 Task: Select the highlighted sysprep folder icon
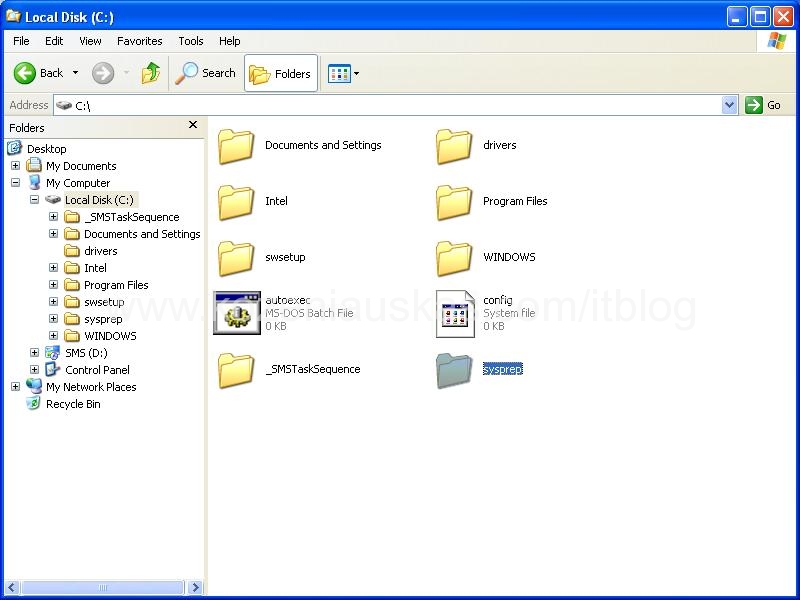[x=454, y=370]
